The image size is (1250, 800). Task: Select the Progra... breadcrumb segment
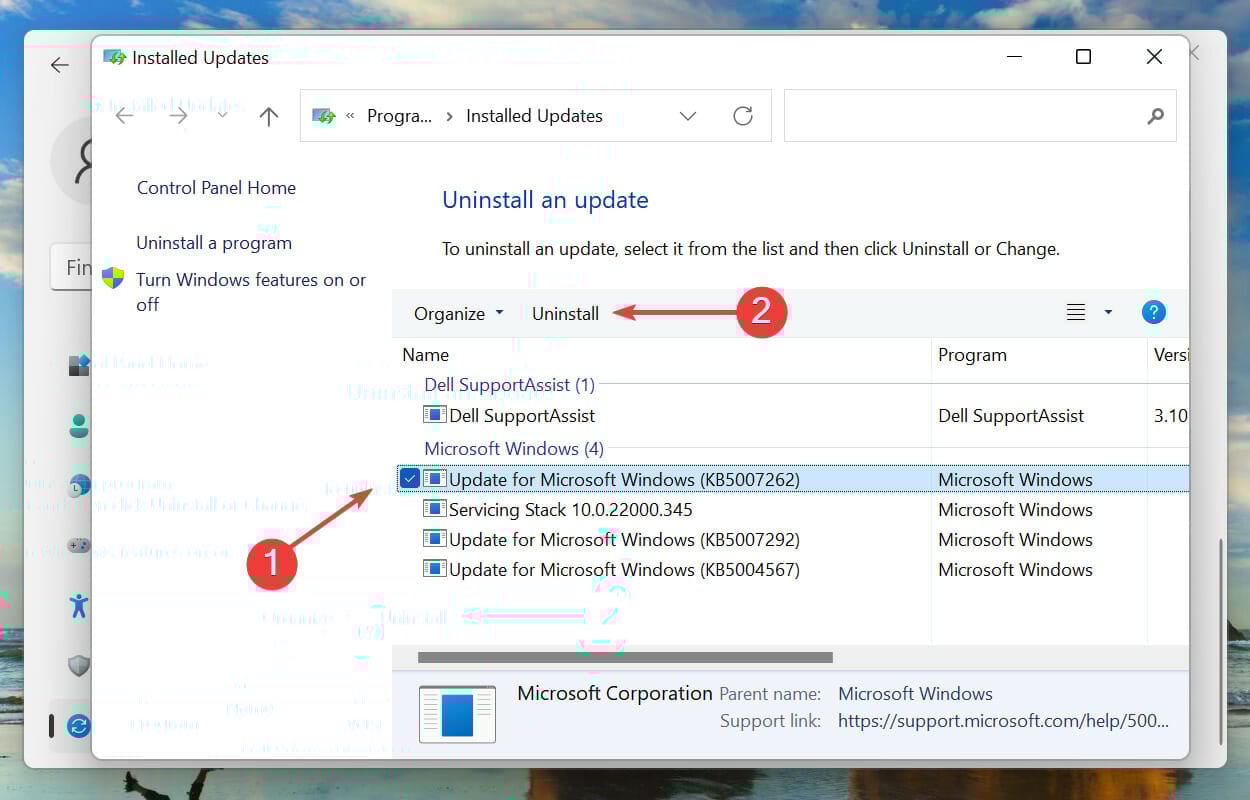(399, 116)
